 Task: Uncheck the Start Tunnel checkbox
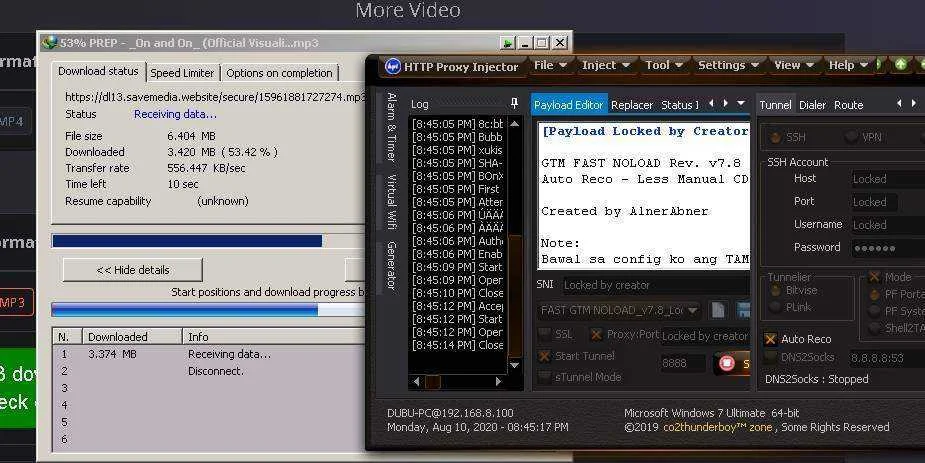[x=544, y=356]
